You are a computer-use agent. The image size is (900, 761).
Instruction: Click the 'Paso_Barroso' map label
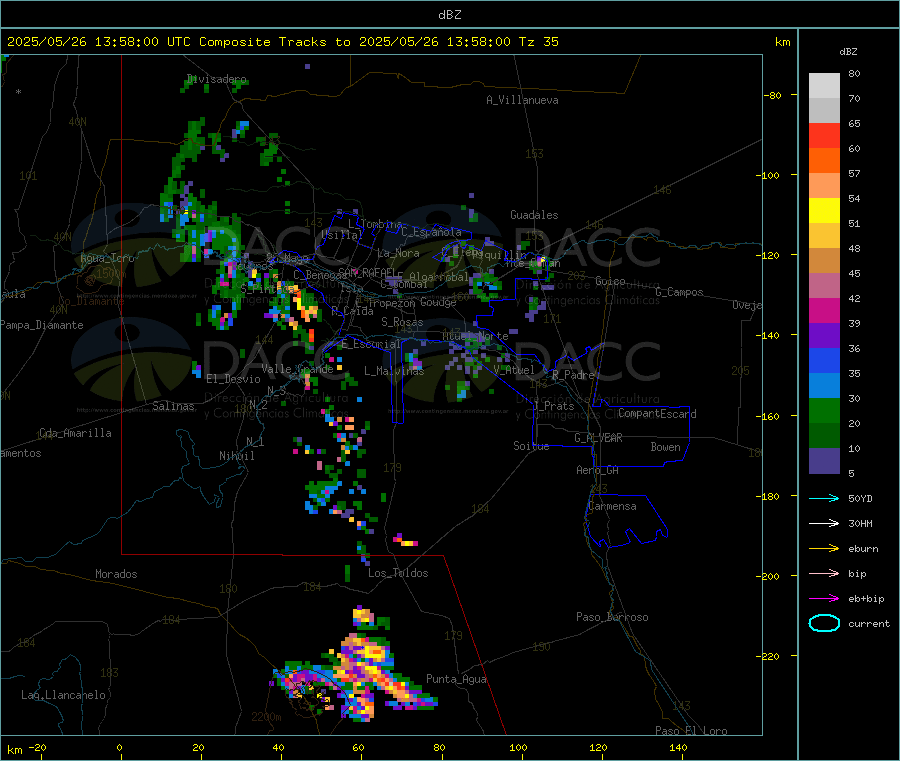[x=612, y=618]
